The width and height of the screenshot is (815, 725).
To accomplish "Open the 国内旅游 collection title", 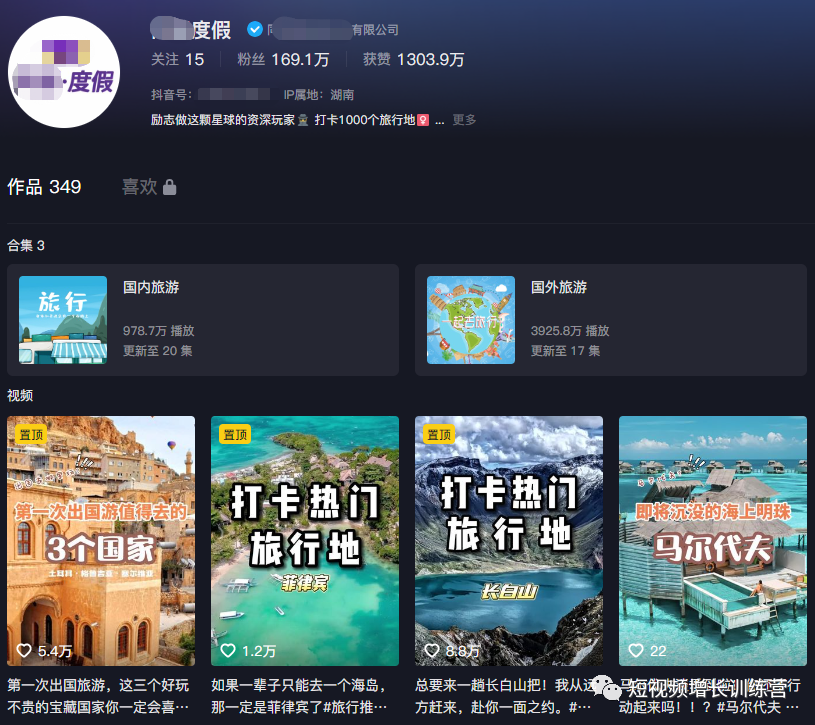I will click(151, 288).
